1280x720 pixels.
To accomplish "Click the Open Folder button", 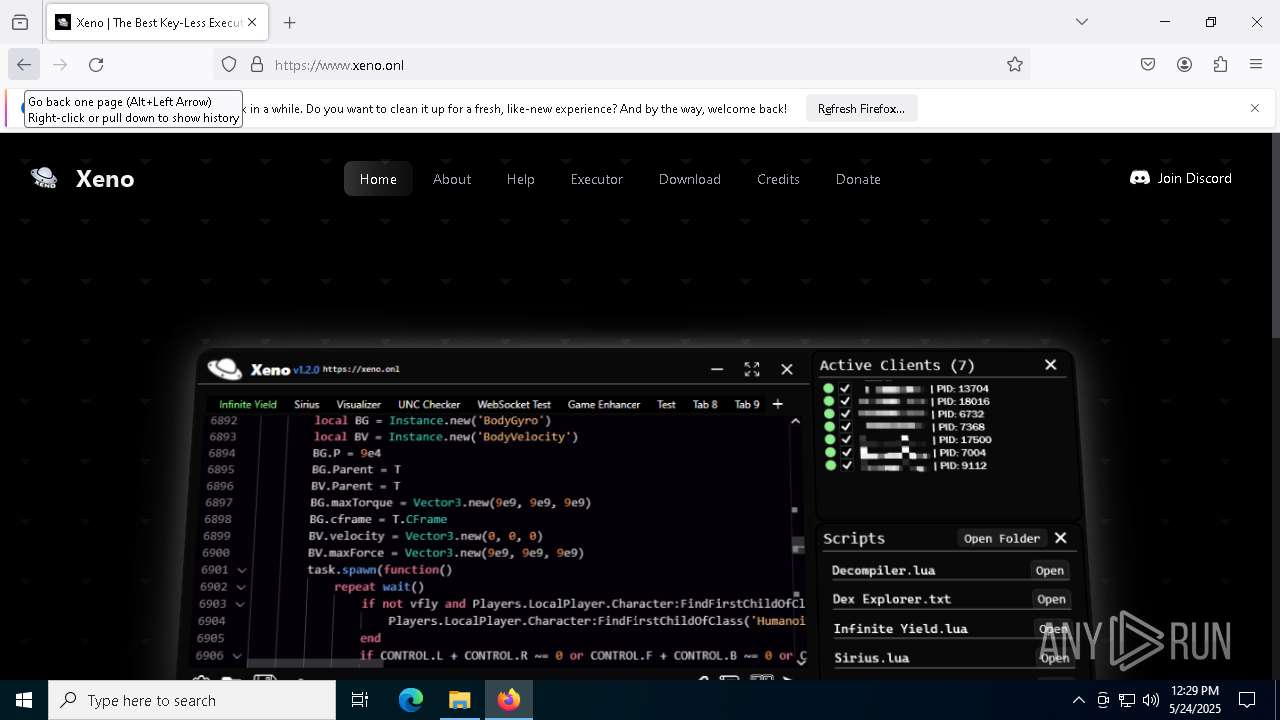I will [1002, 538].
